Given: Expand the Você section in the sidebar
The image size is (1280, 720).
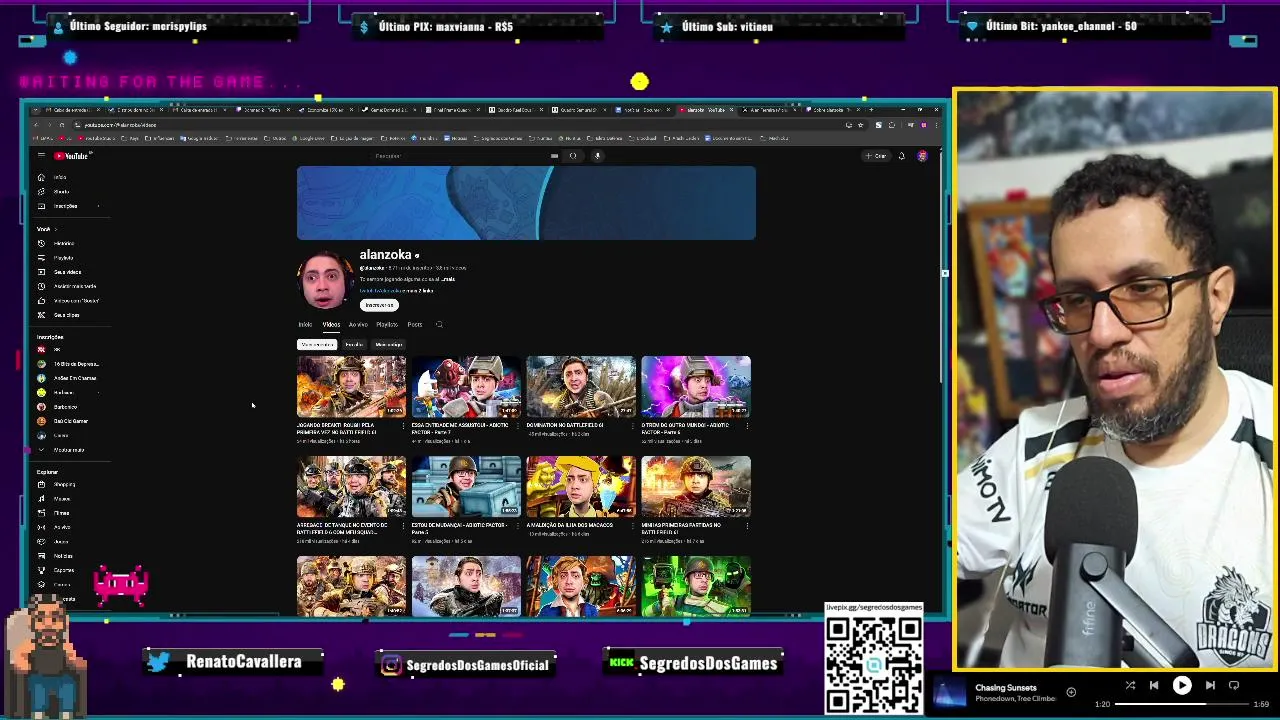Looking at the screenshot, I should (x=46, y=229).
